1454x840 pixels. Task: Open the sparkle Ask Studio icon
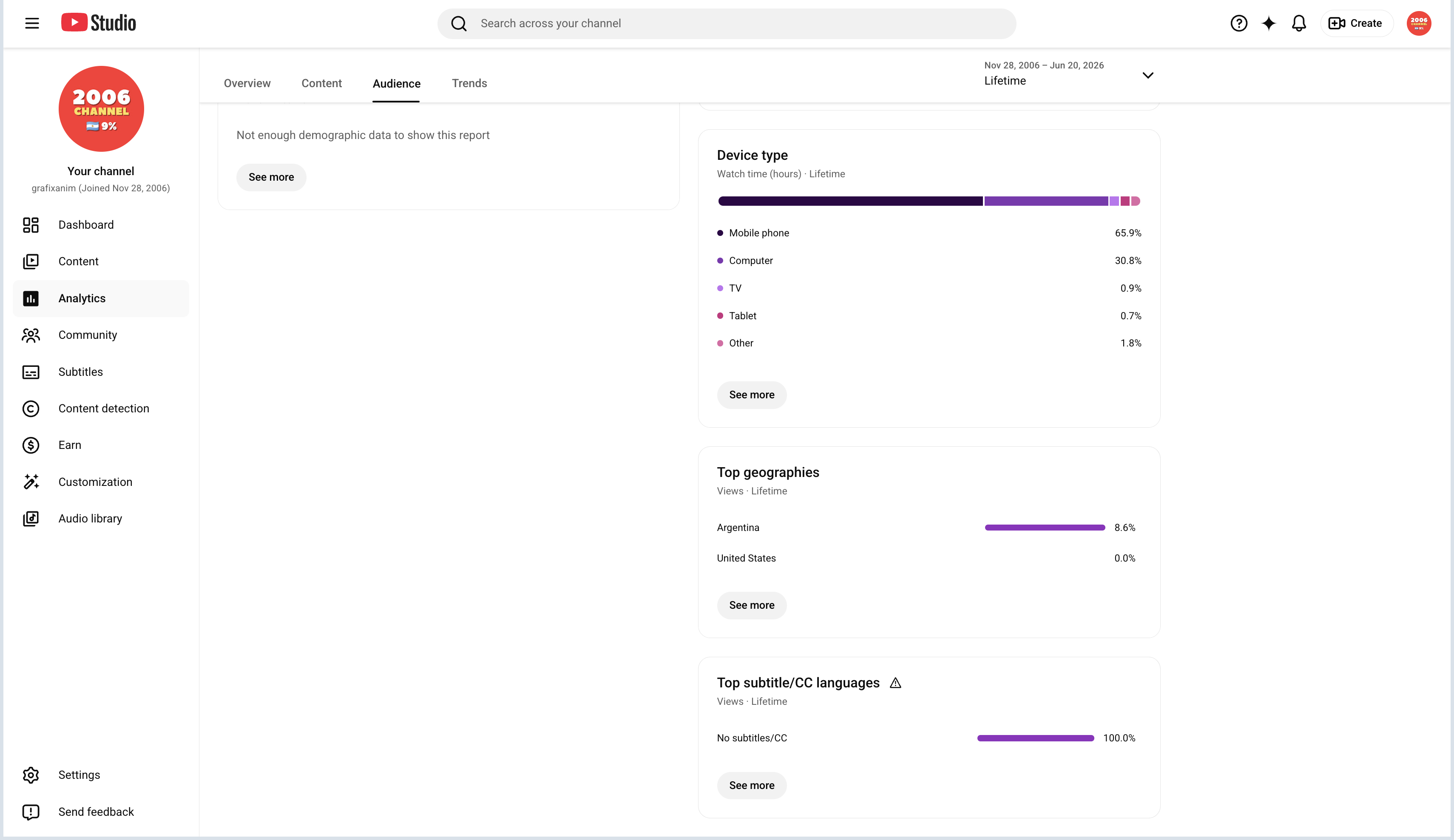point(1268,23)
